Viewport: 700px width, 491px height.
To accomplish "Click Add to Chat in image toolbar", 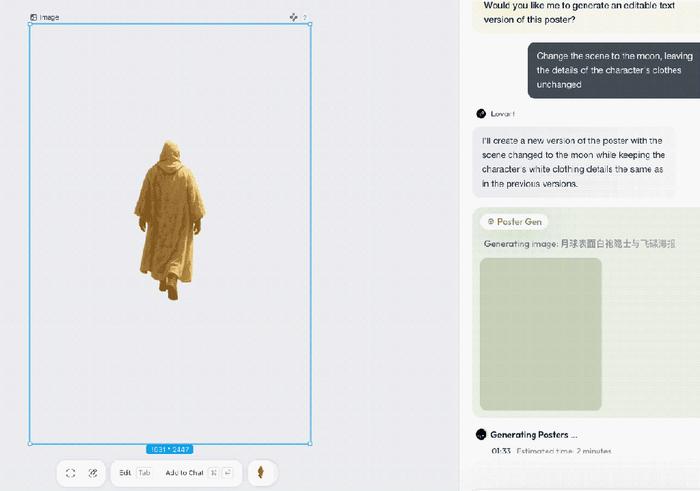I will coord(184,472).
